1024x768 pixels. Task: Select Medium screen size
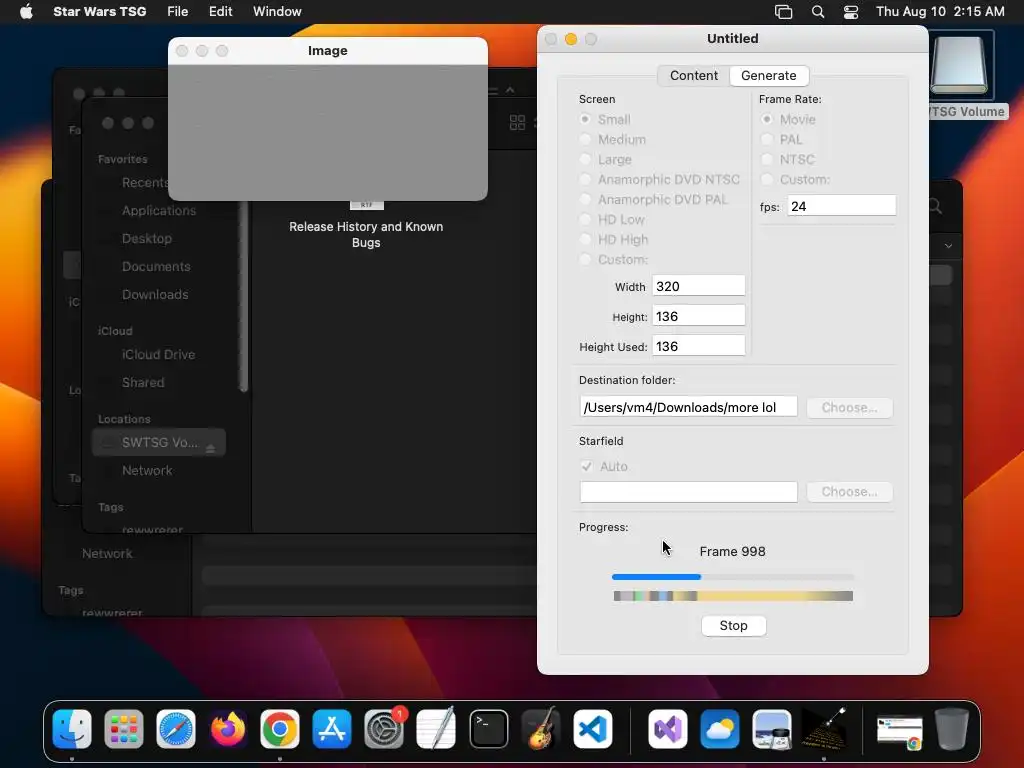pyautogui.click(x=585, y=140)
